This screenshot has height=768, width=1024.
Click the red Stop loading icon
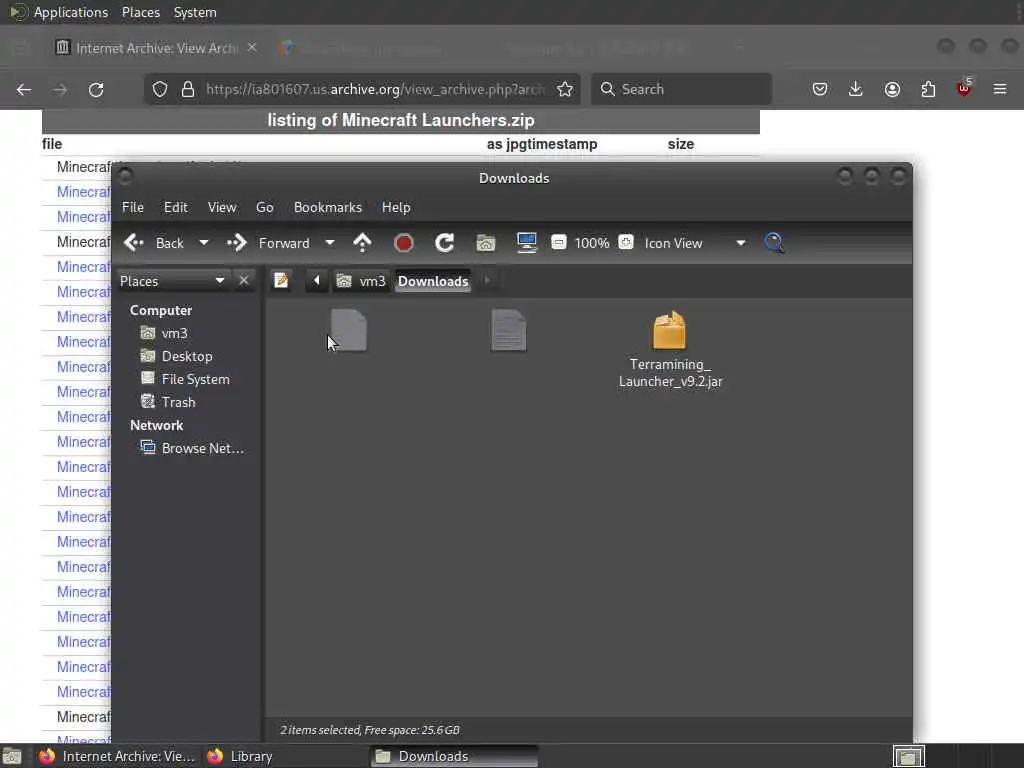tap(404, 243)
